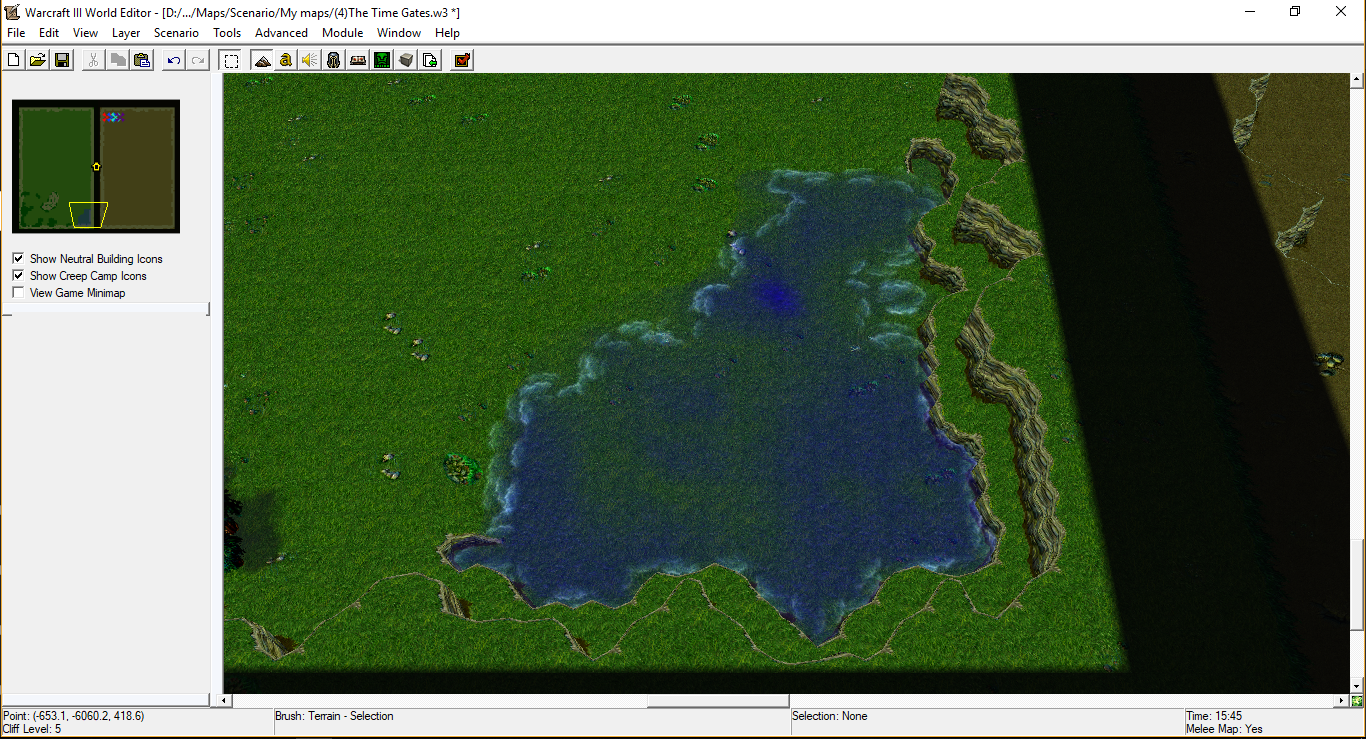Open the AI Editor green face icon

[382, 60]
